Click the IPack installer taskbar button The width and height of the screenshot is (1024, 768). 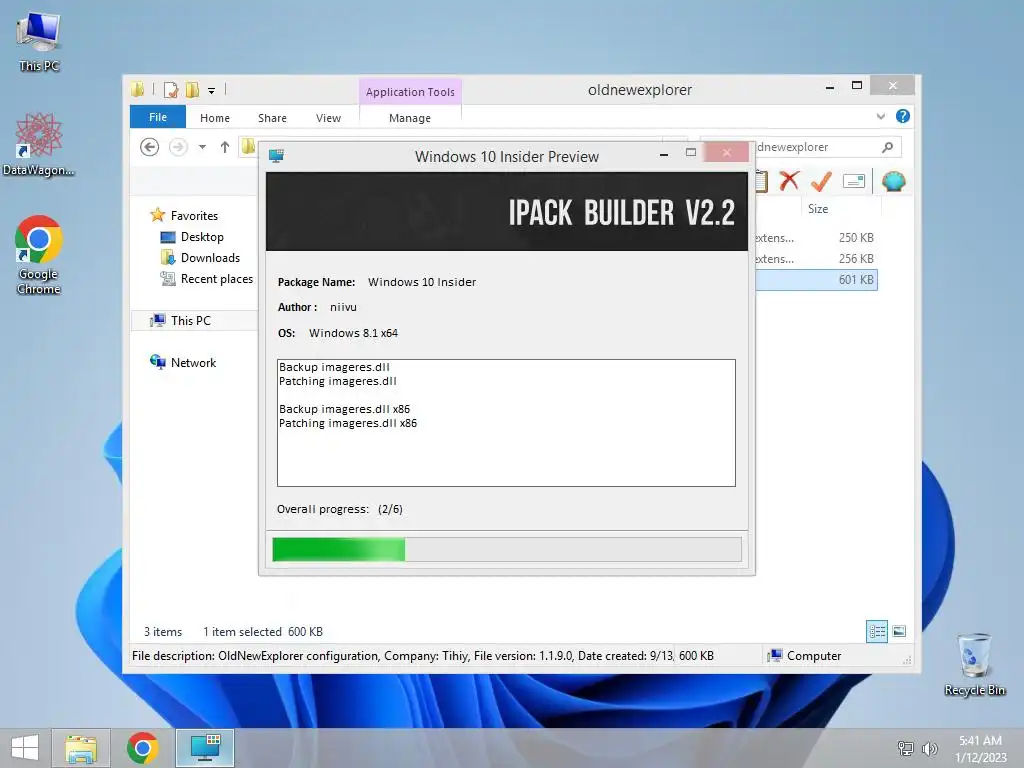click(205, 748)
